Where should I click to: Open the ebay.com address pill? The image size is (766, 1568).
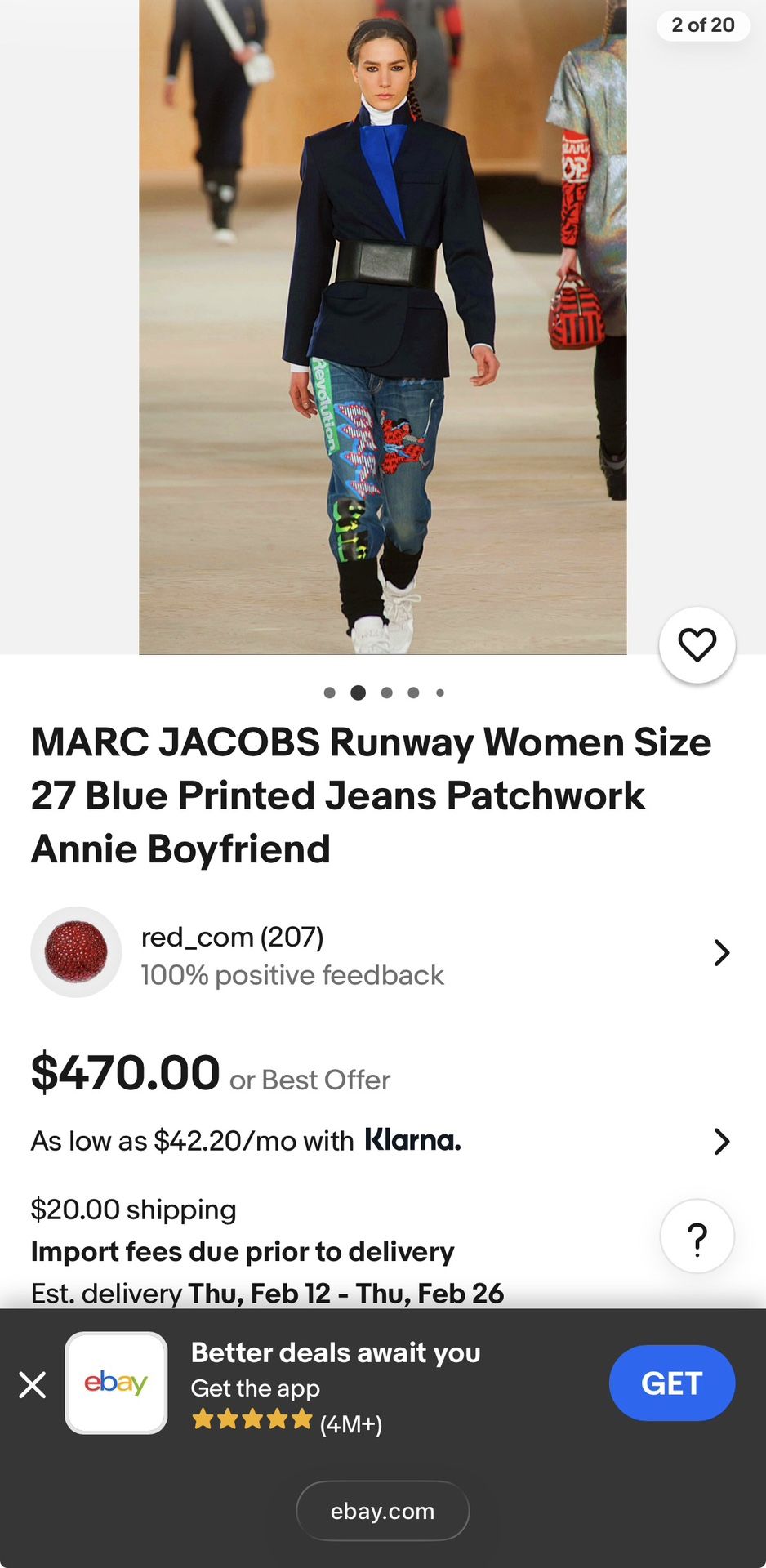(x=382, y=1511)
